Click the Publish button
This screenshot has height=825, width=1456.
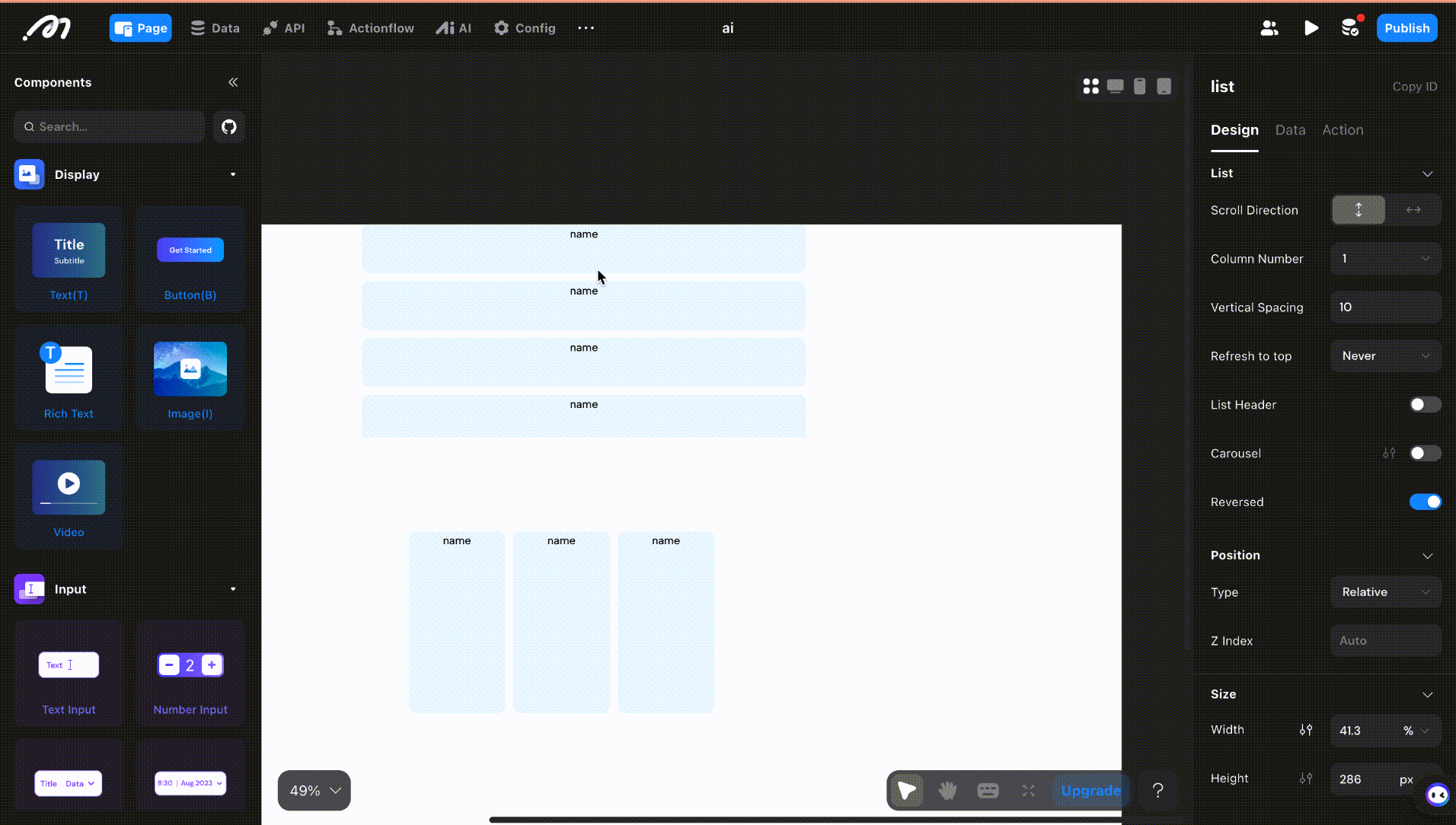[1407, 28]
